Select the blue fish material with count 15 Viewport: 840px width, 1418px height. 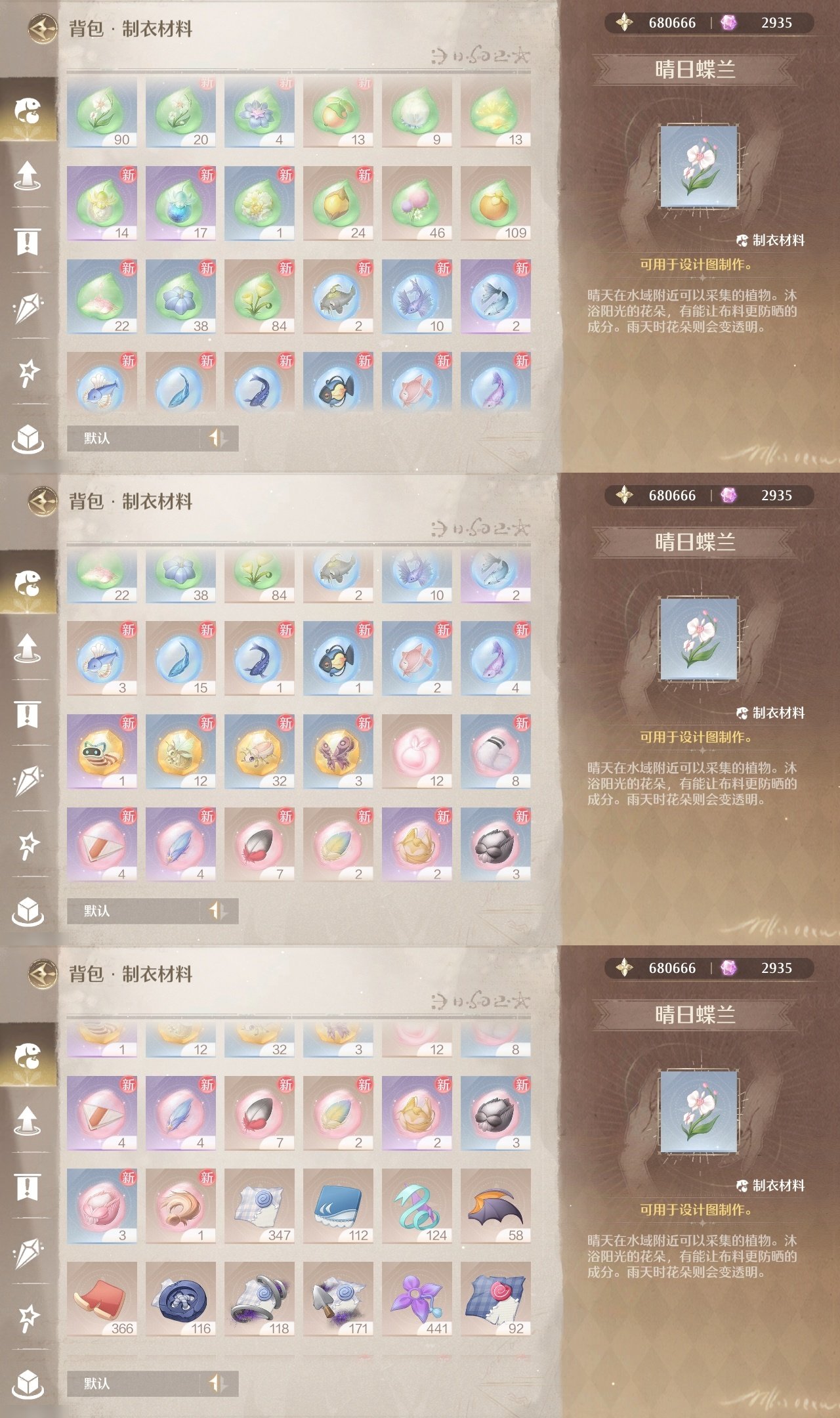[x=180, y=658]
